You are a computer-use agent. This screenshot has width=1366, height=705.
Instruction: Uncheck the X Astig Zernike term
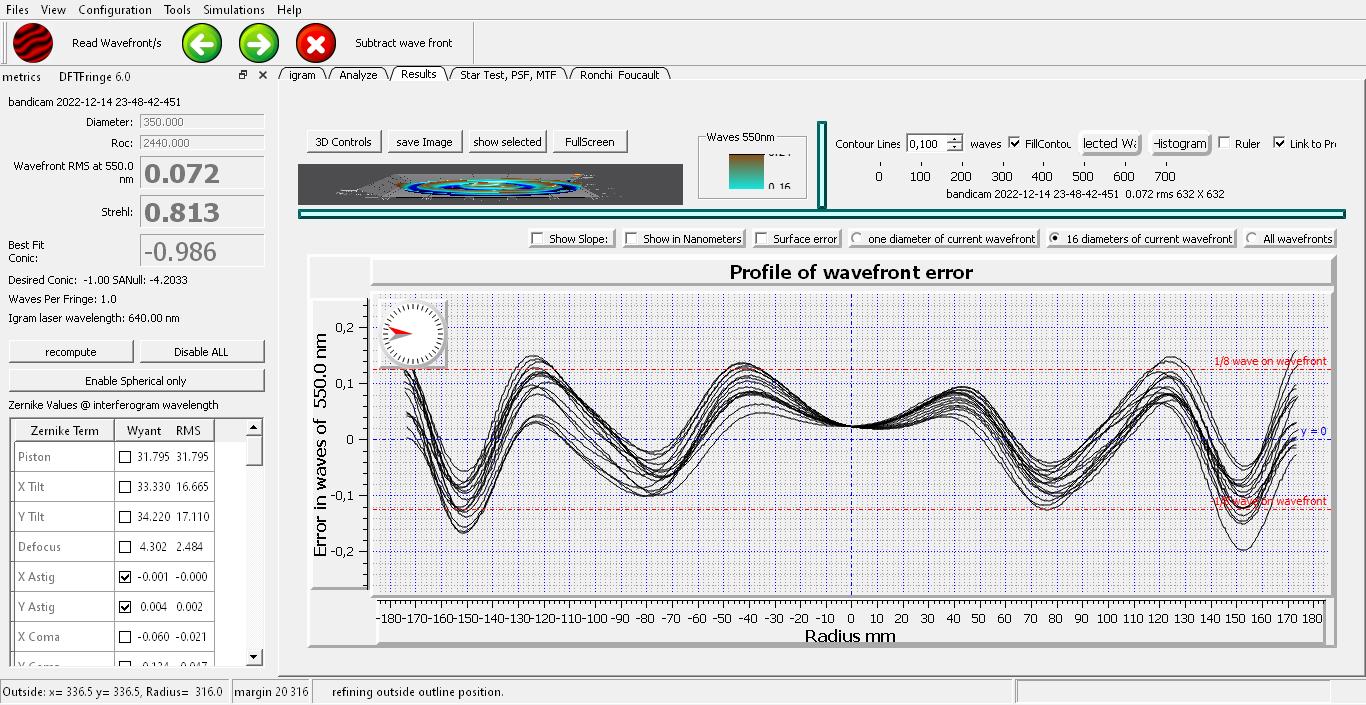pos(125,577)
